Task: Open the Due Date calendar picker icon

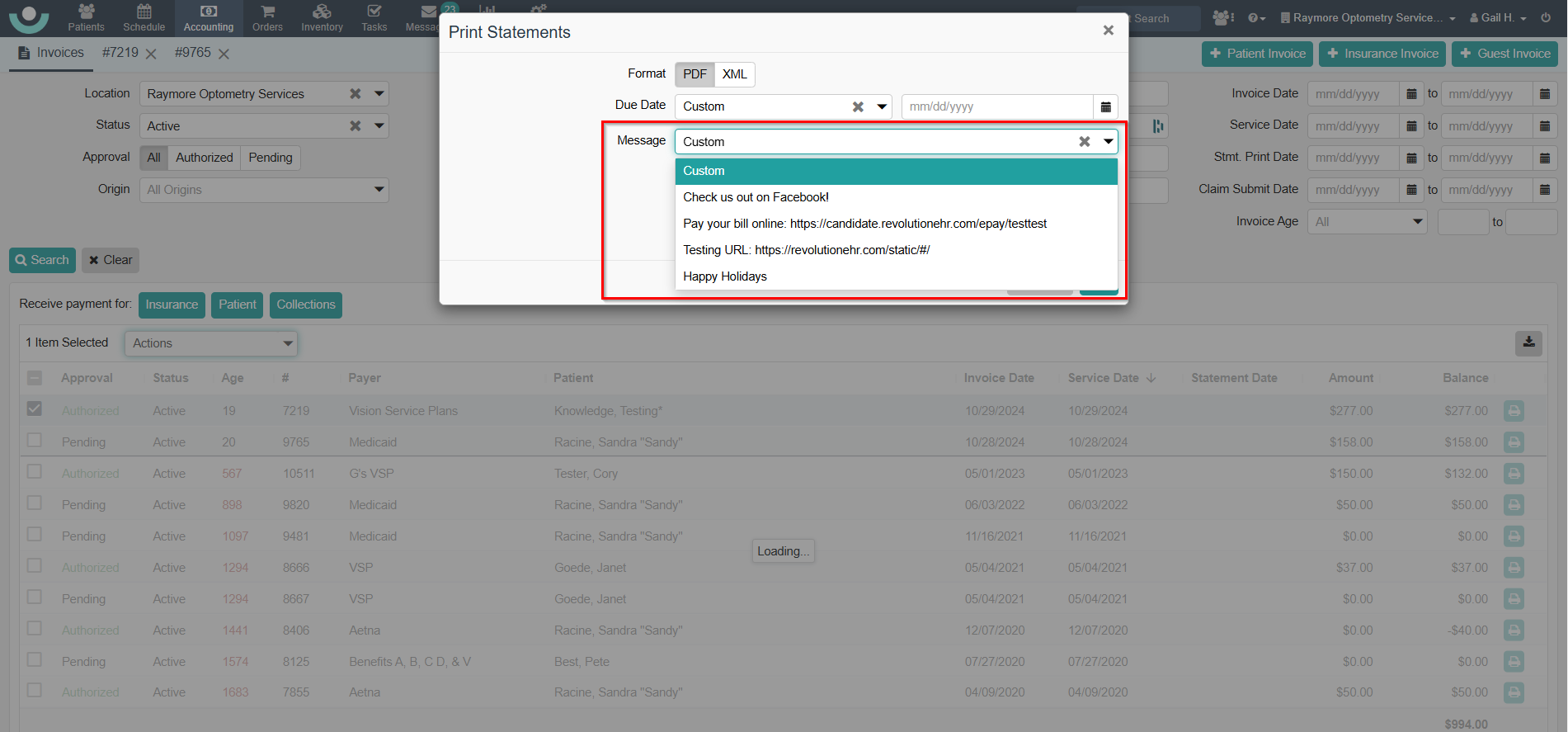Action: click(1105, 106)
